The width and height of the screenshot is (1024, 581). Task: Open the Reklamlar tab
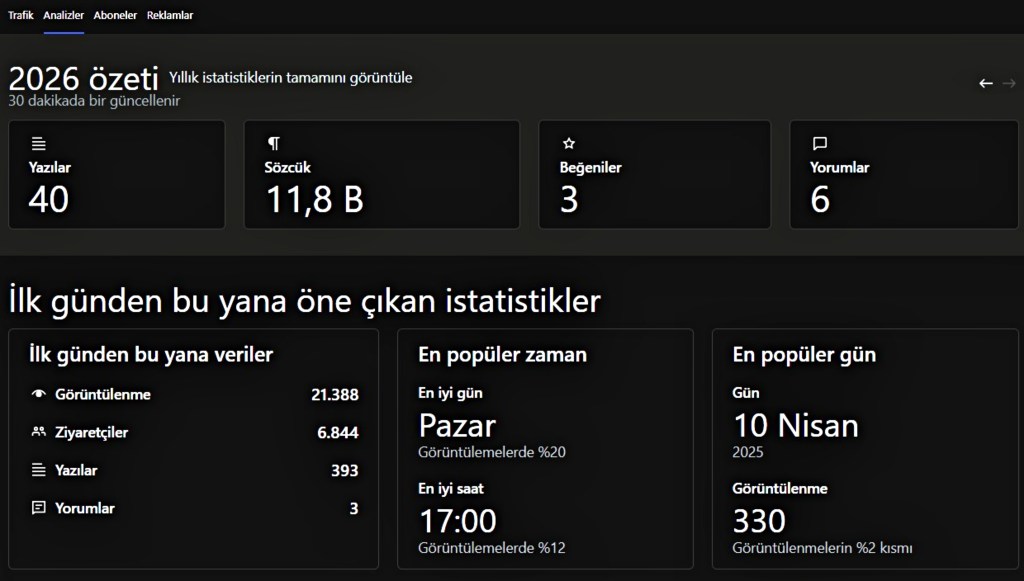point(170,15)
